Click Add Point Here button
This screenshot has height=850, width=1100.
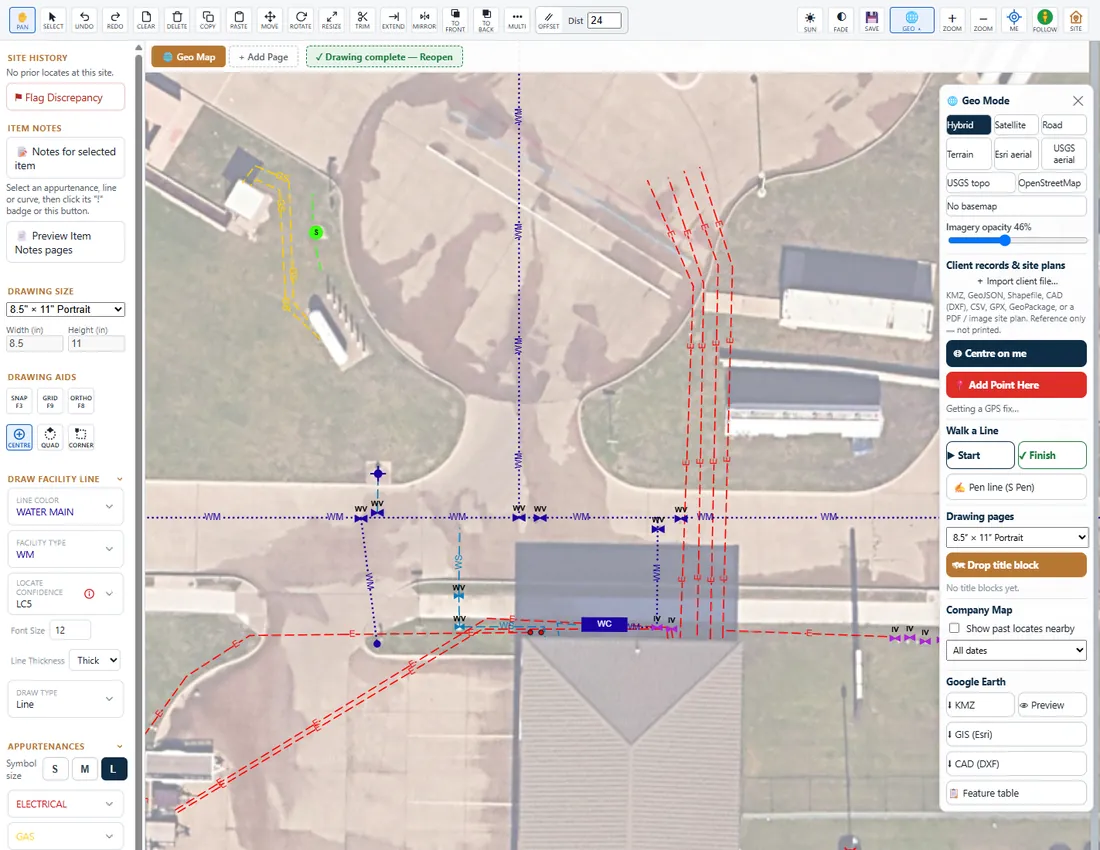click(1016, 385)
